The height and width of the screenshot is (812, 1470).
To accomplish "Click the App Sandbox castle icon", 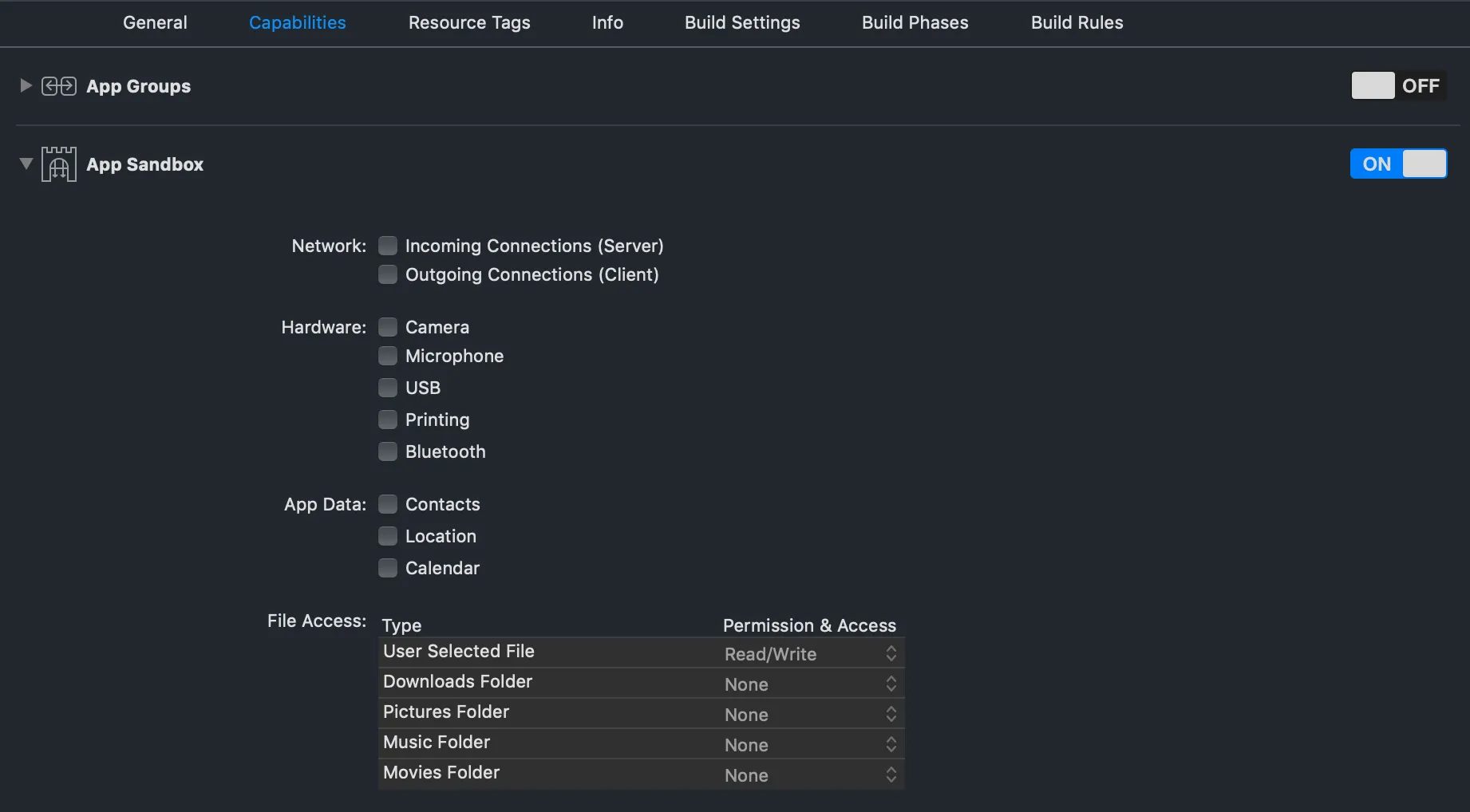I will click(59, 164).
